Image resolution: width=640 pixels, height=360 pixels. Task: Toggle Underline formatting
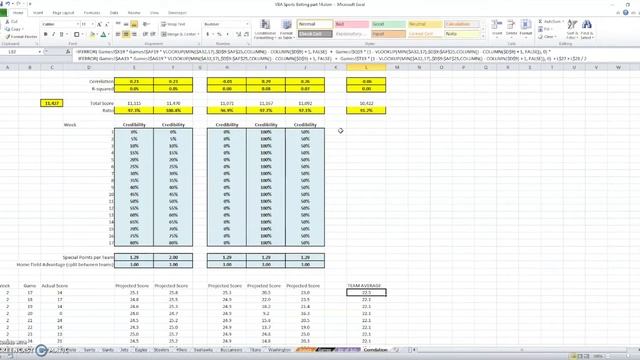(x=61, y=35)
